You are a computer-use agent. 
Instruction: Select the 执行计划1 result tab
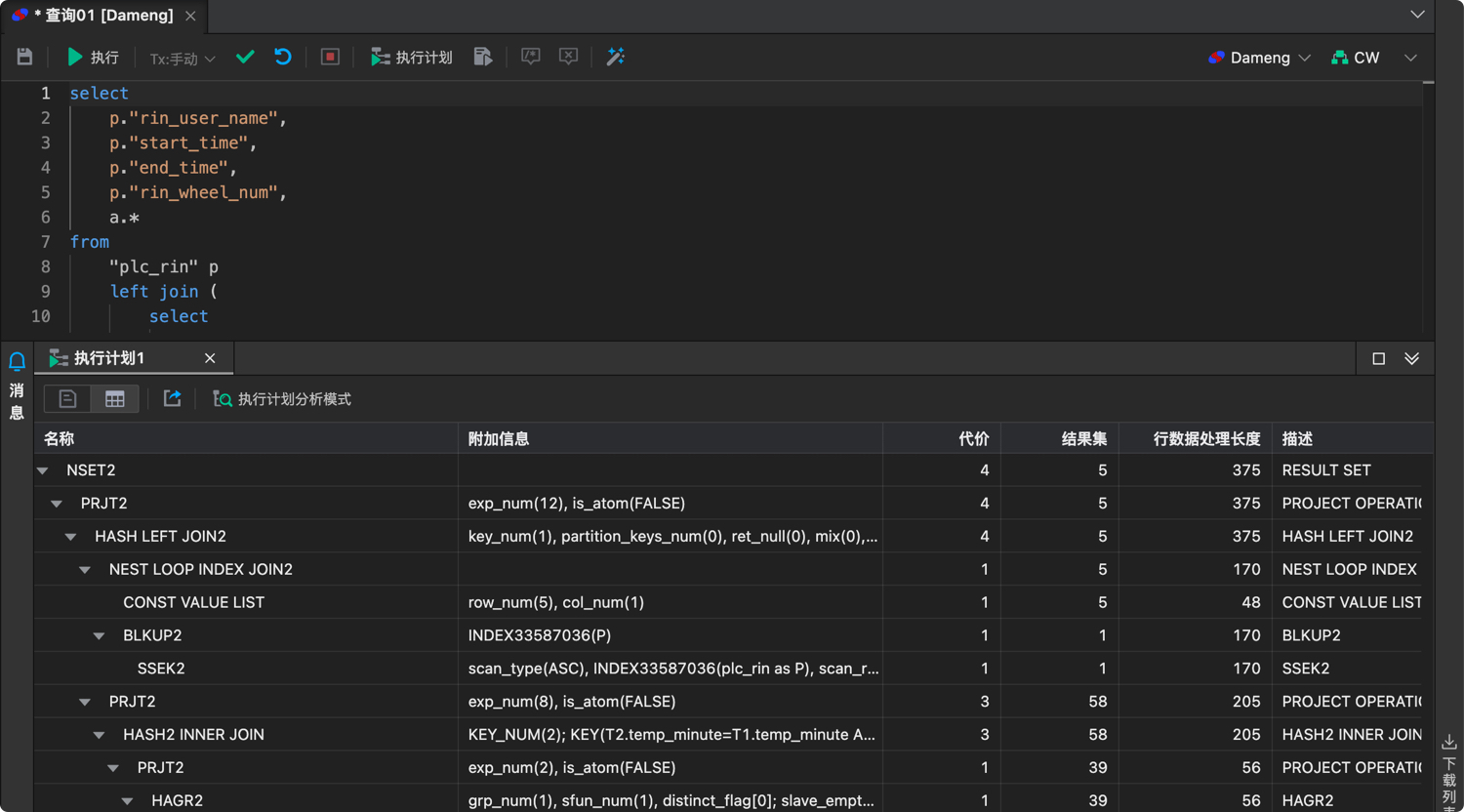tap(109, 358)
